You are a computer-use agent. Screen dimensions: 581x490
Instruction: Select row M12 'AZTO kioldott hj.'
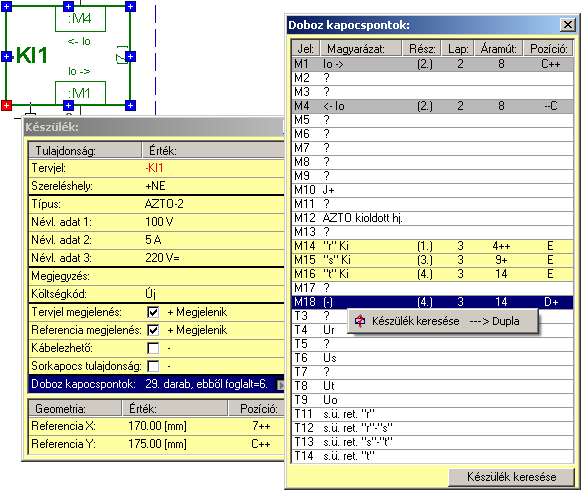432,218
